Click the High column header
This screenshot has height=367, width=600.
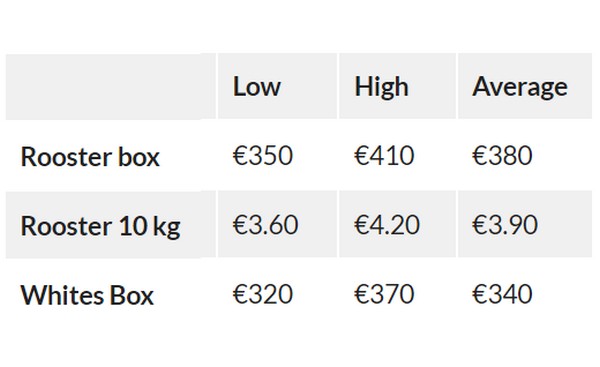coord(382,86)
